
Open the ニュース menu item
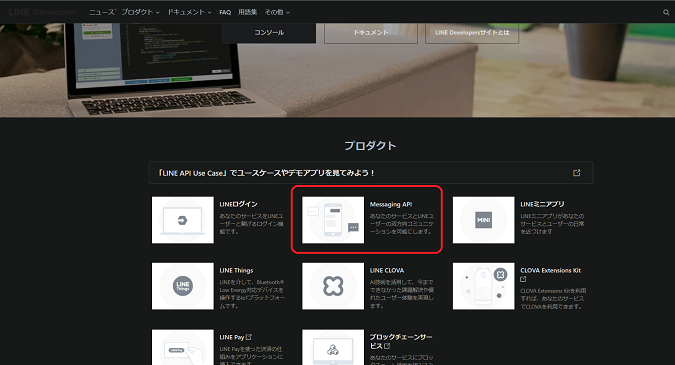(x=102, y=12)
